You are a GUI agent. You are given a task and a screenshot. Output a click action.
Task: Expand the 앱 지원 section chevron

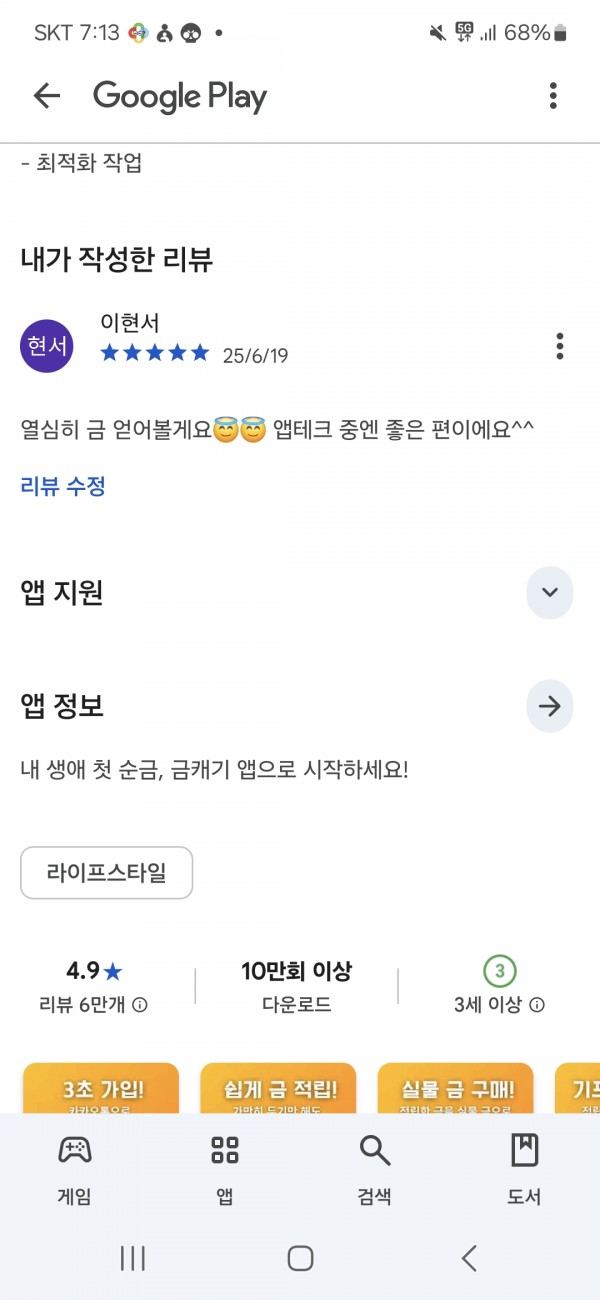(550, 592)
